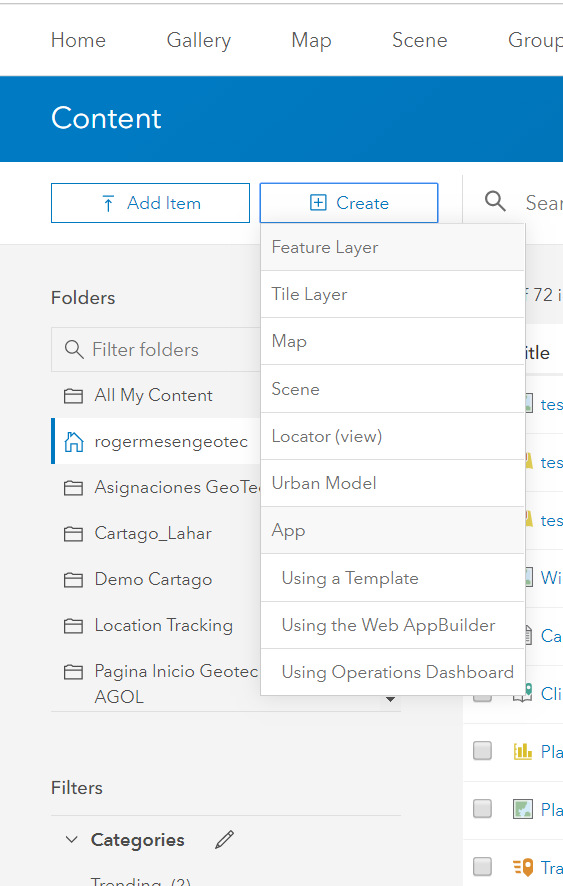This screenshot has height=886, width=563.
Task: Click the folder icon beside Location Tracking
Action: point(73,626)
